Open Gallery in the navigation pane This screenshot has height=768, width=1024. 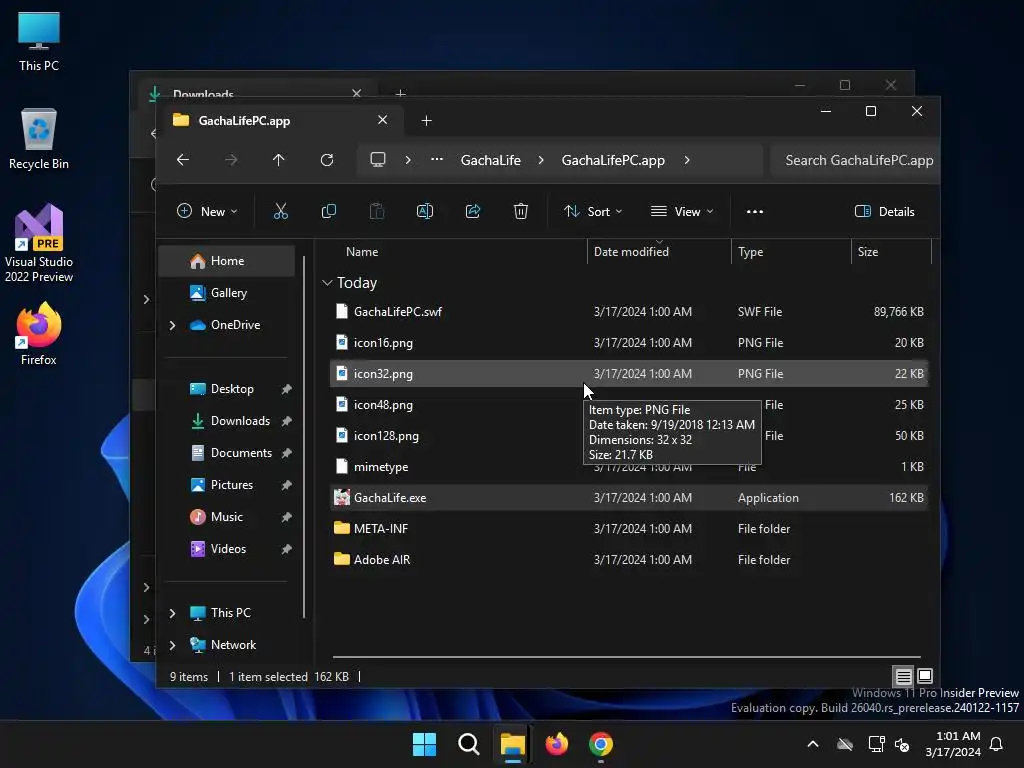point(227,293)
